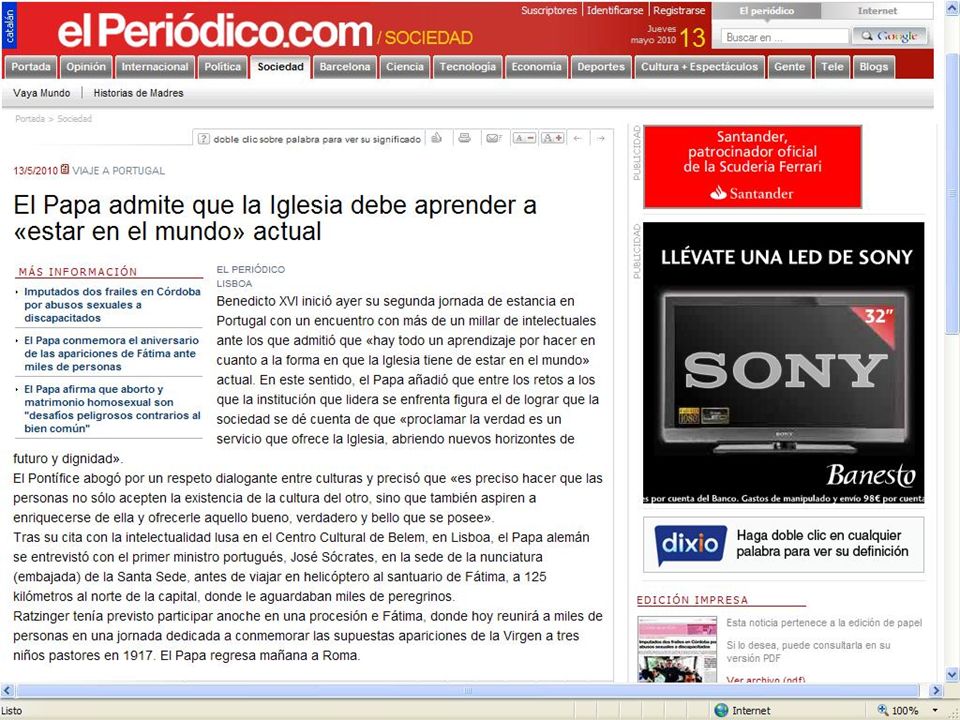Open link El Papa afirma que aborto
Image resolution: width=960 pixels, height=720 pixels.
(112, 408)
